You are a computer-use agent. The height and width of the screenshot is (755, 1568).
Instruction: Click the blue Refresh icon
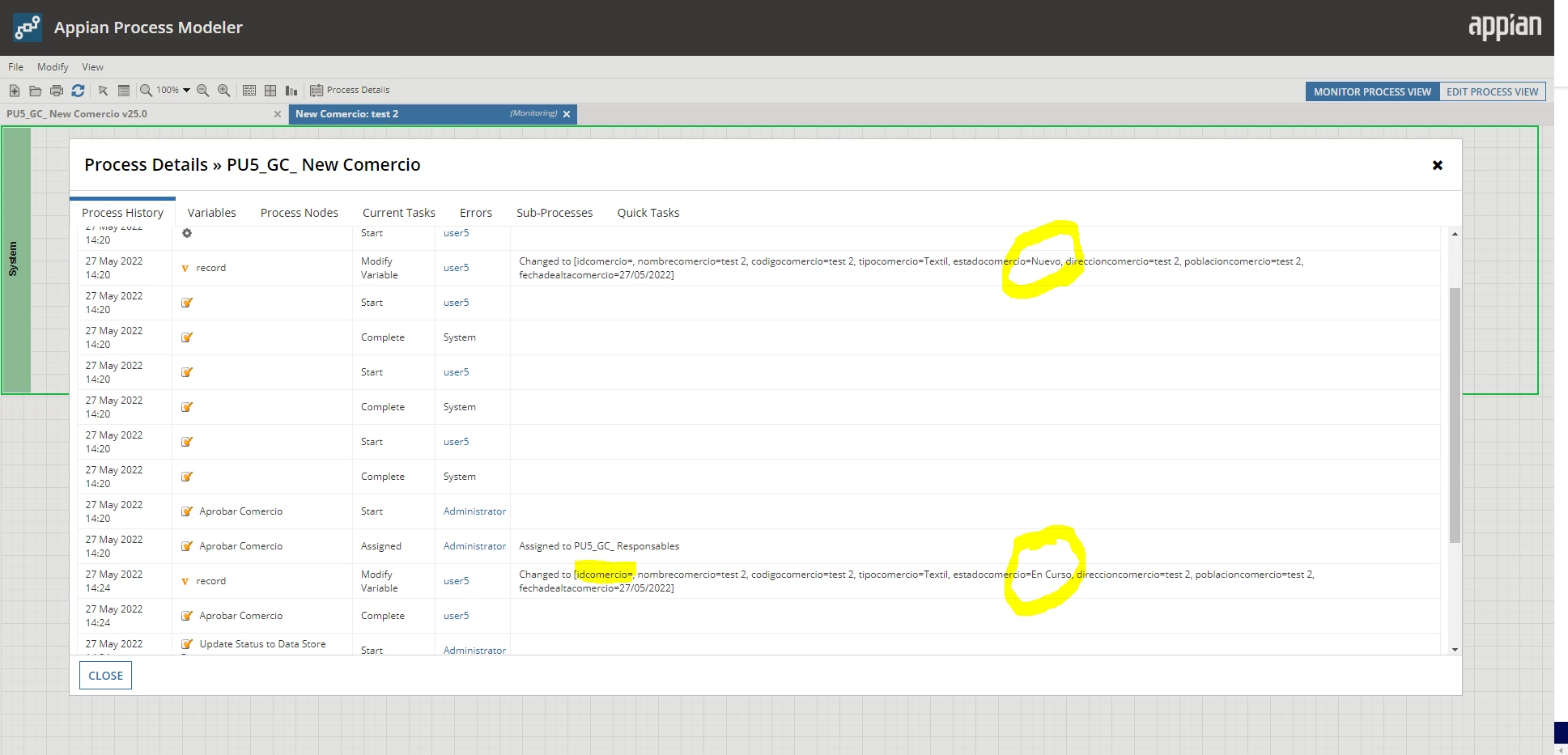(x=78, y=91)
